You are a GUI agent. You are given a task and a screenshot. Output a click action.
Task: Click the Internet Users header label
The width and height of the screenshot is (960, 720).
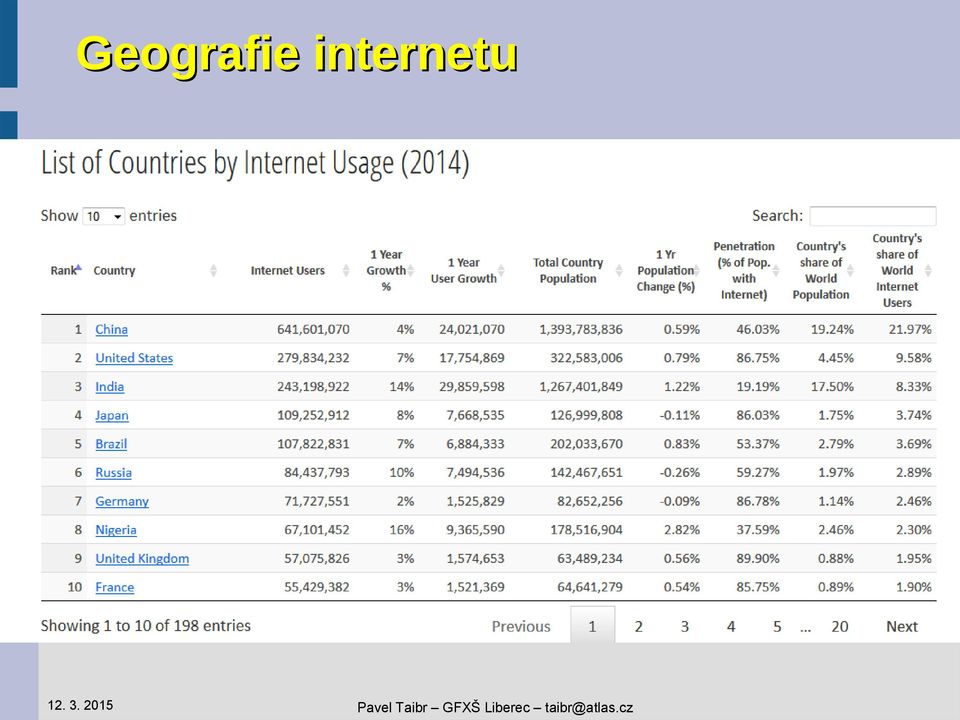288,271
